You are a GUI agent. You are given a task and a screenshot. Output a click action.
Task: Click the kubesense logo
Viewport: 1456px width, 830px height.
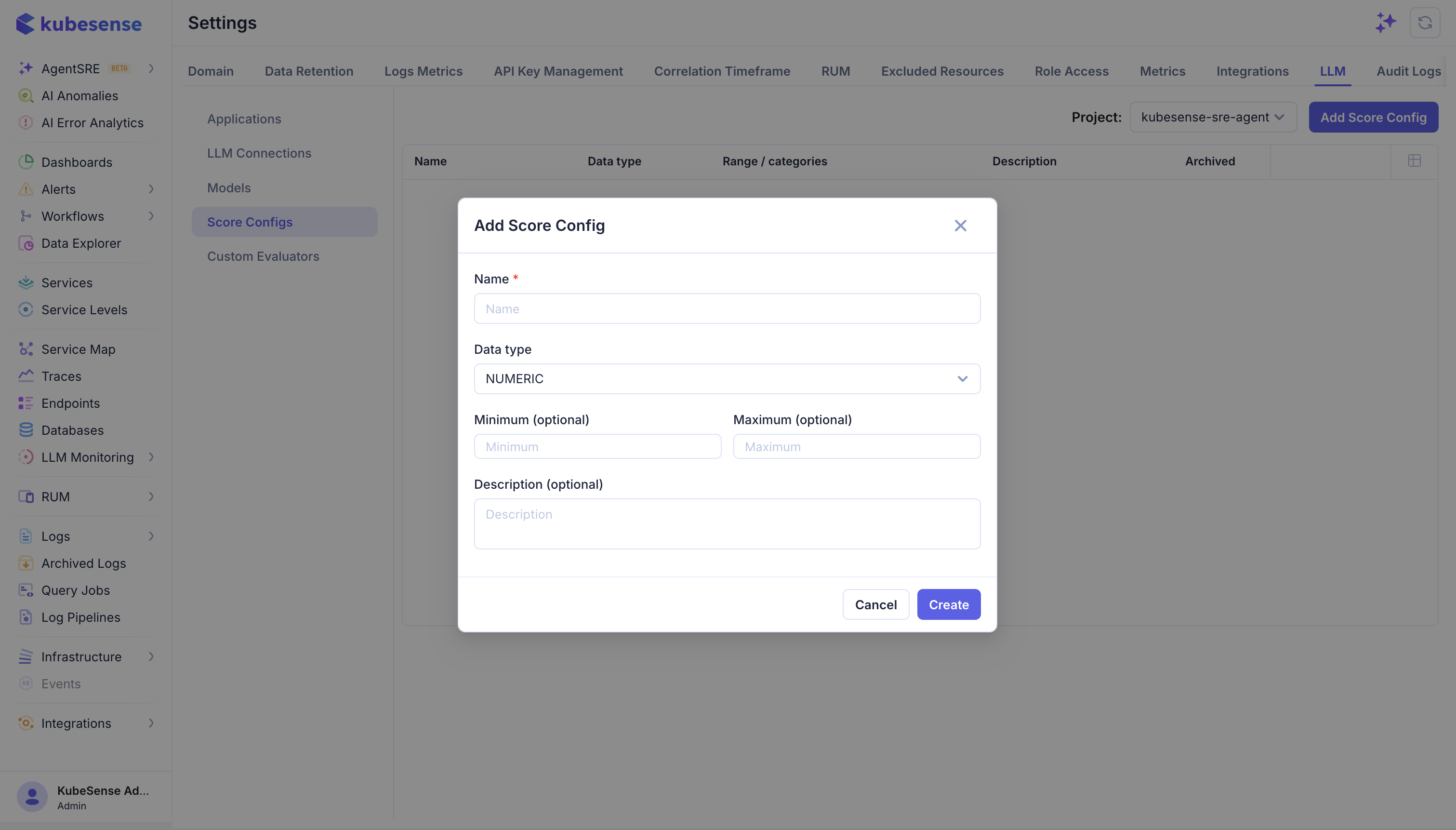click(79, 24)
